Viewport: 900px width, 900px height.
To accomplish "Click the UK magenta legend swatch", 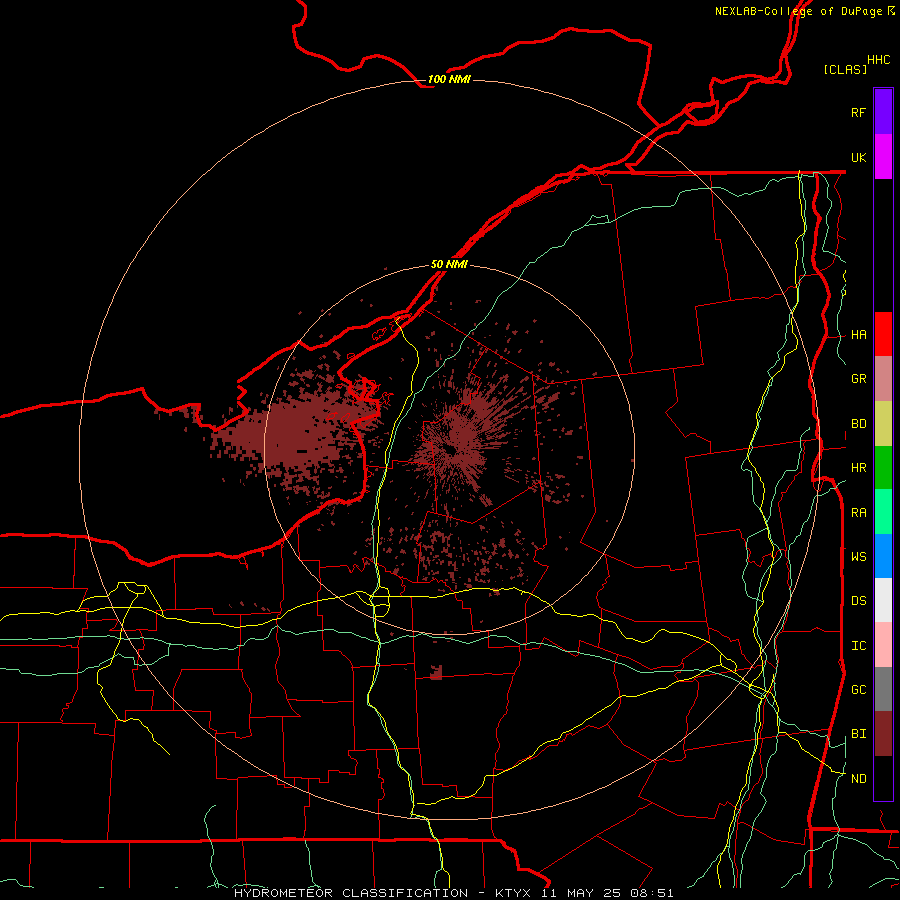I will click(x=883, y=157).
